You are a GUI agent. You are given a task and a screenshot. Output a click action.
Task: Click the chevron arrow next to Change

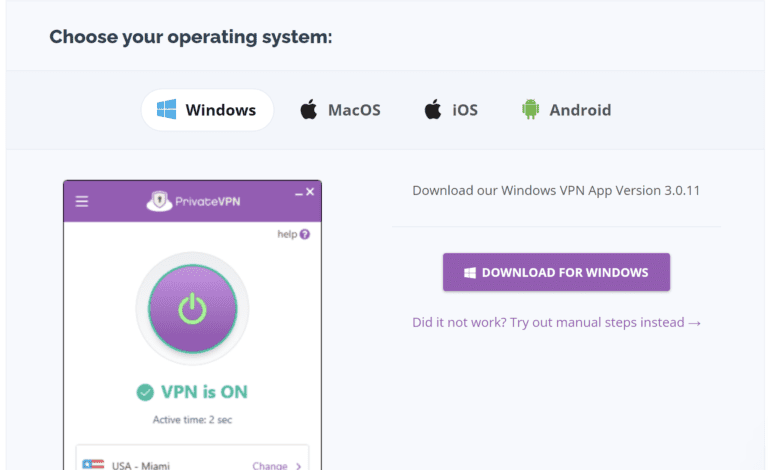click(298, 465)
